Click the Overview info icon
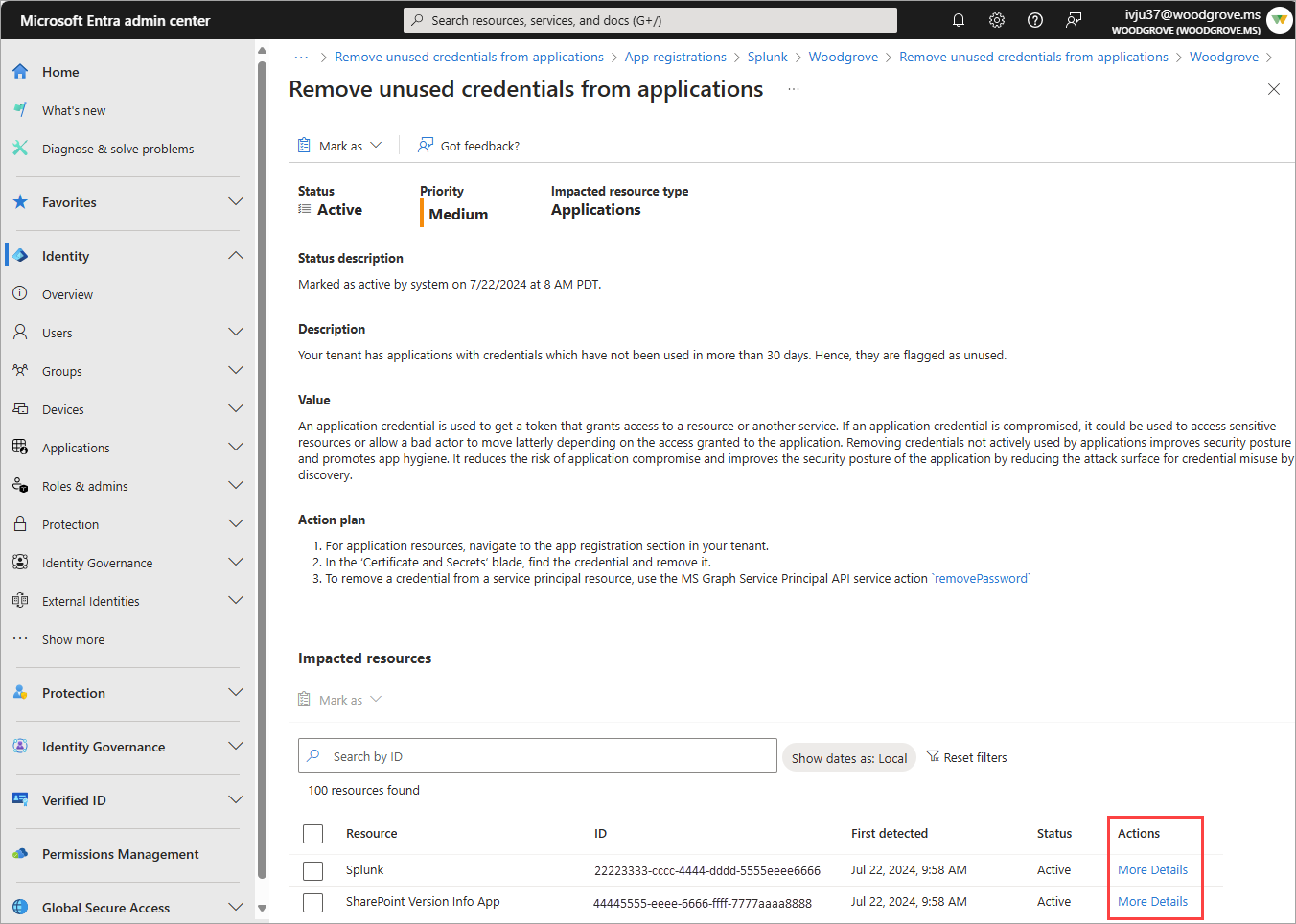The width and height of the screenshot is (1296, 924). click(20, 294)
